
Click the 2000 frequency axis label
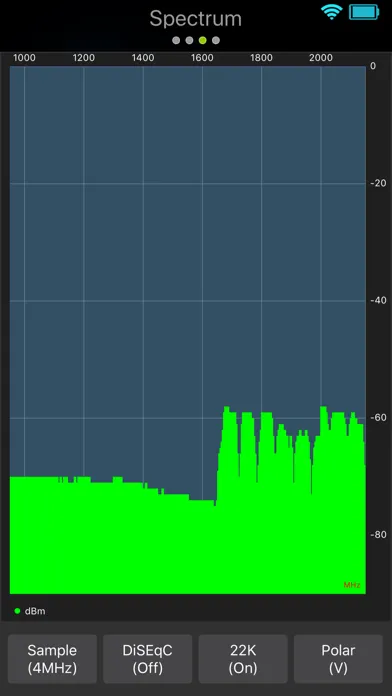321,58
